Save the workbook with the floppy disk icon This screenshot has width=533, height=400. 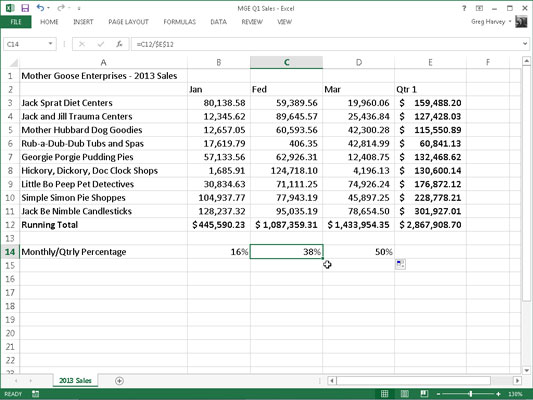click(x=25, y=8)
